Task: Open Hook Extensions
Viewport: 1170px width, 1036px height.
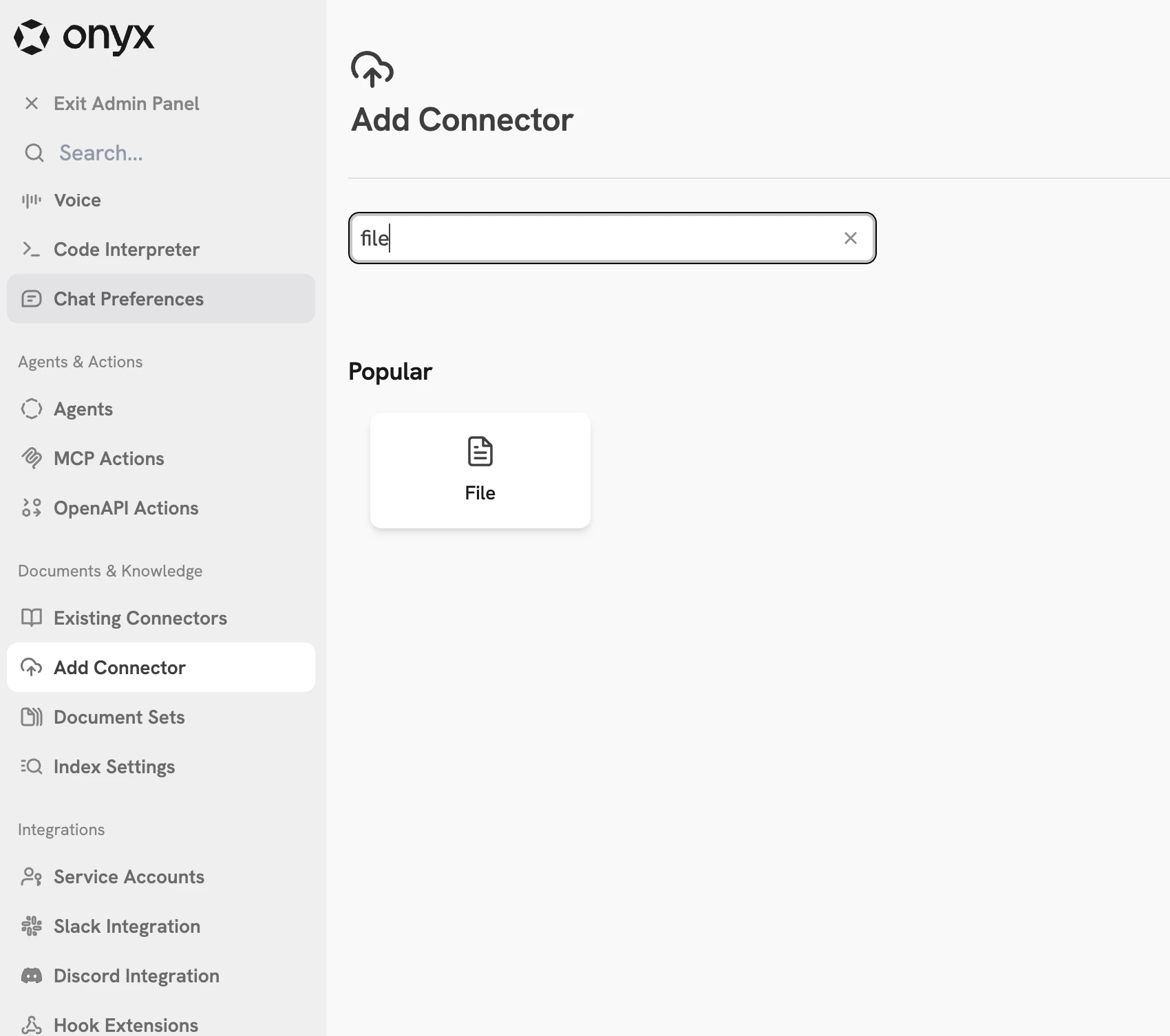Action: click(x=125, y=1024)
